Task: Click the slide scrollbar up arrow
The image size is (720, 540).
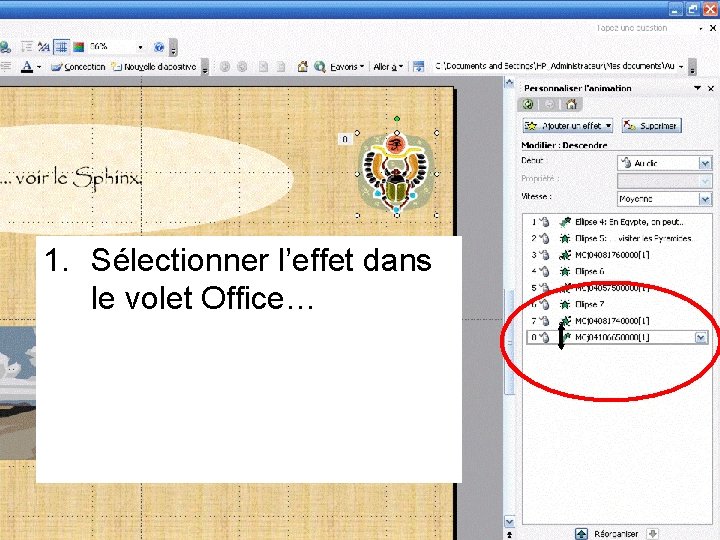Action: pos(509,83)
